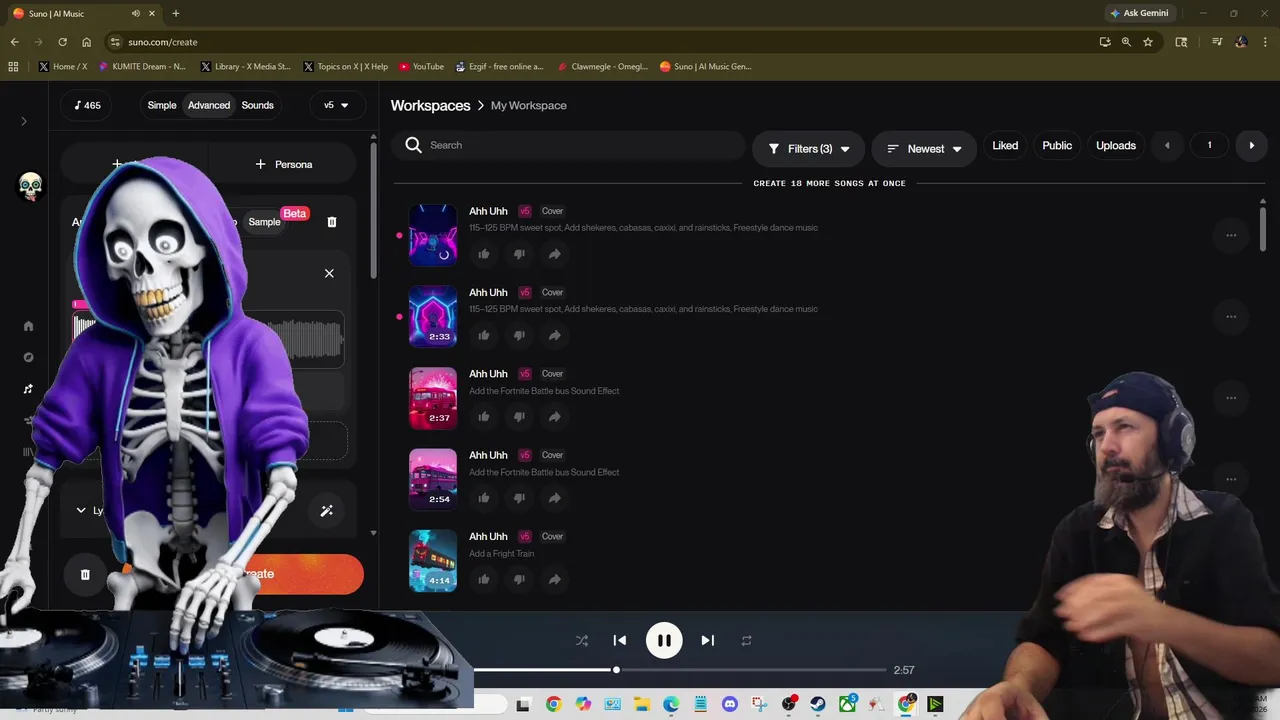1280x720 pixels.
Task: Bookmark this page with the star icon
Action: [1148, 42]
